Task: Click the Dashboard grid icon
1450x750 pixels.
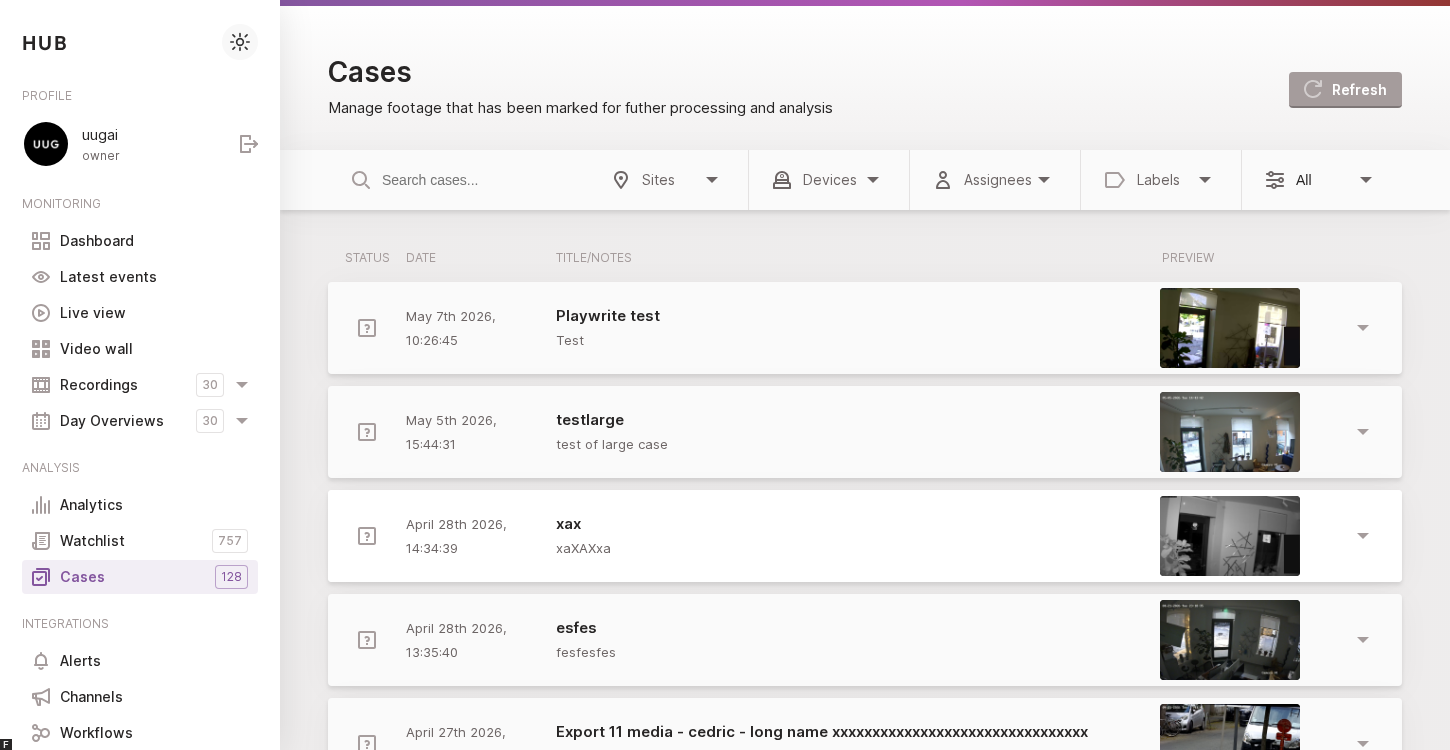Action: click(41, 241)
